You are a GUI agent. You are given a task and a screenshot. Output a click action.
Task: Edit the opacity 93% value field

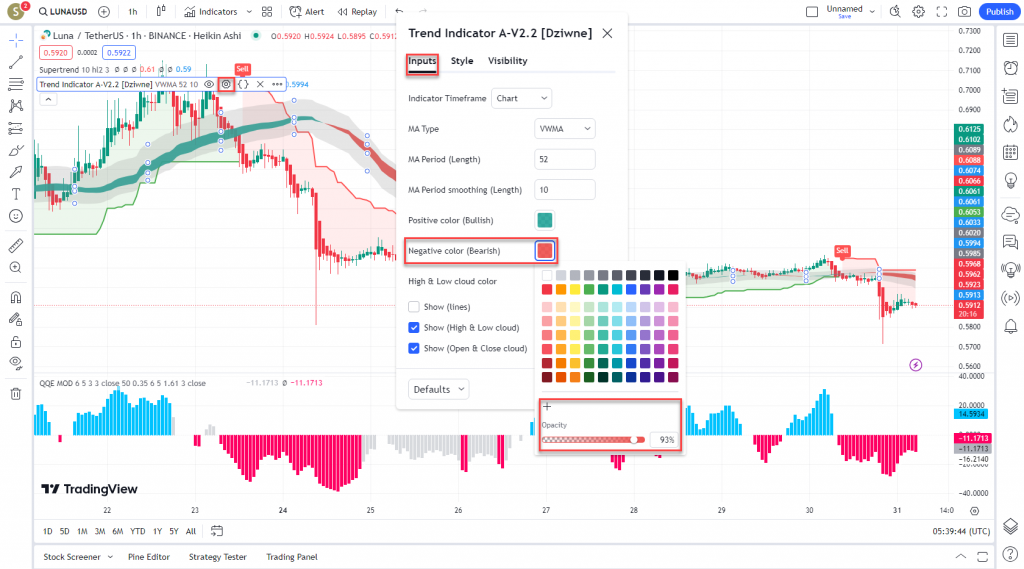pyautogui.click(x=664, y=440)
